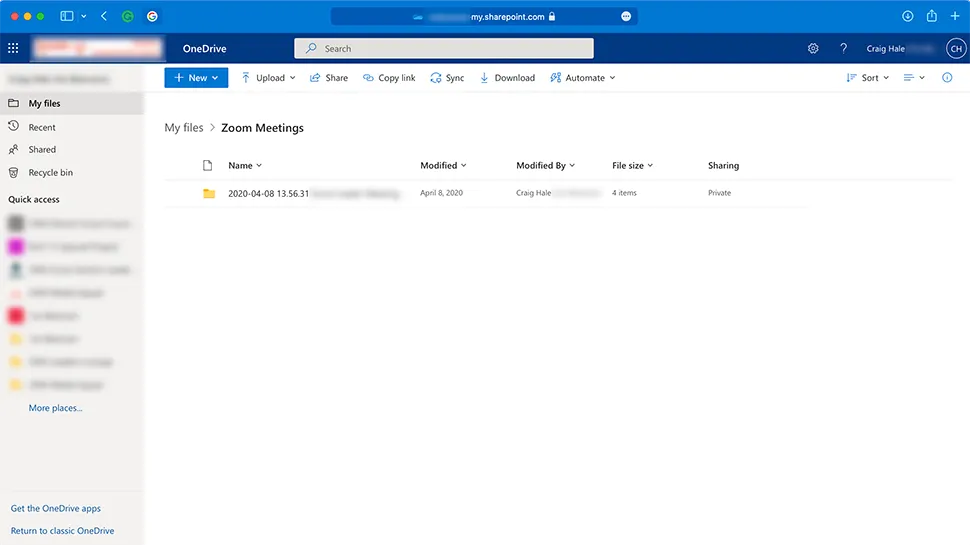Open the information details pane icon

pos(947,78)
